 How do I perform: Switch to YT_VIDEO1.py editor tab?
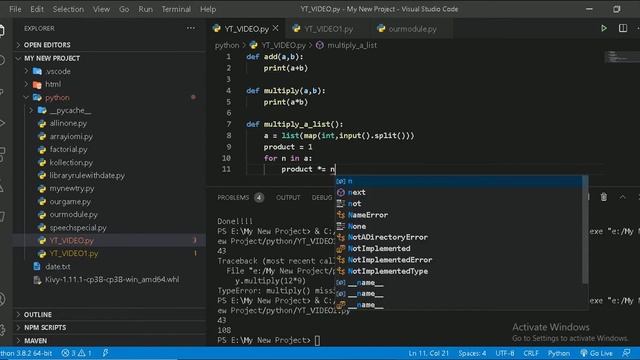(x=328, y=29)
